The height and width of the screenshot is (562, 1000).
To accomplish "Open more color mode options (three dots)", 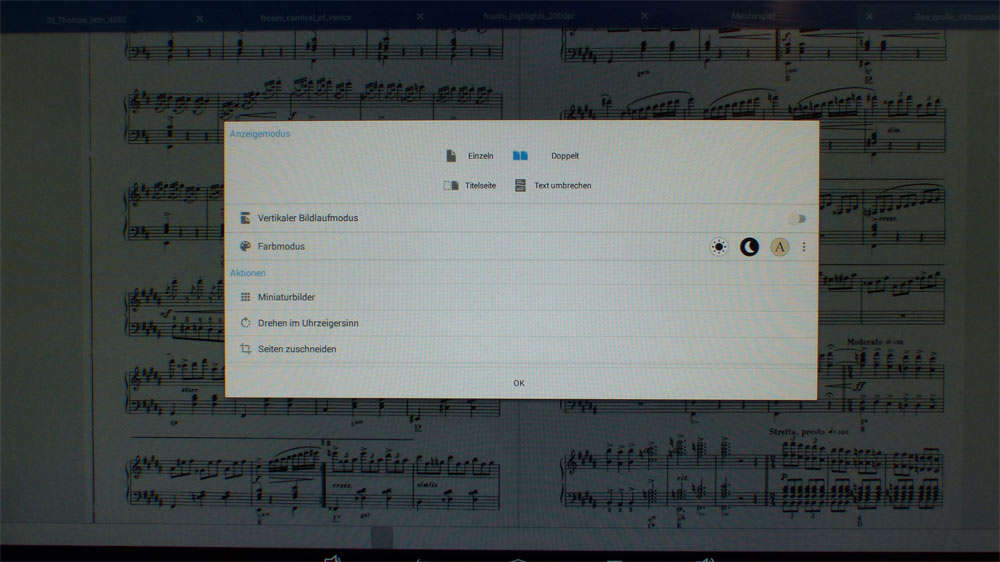I will pos(804,247).
